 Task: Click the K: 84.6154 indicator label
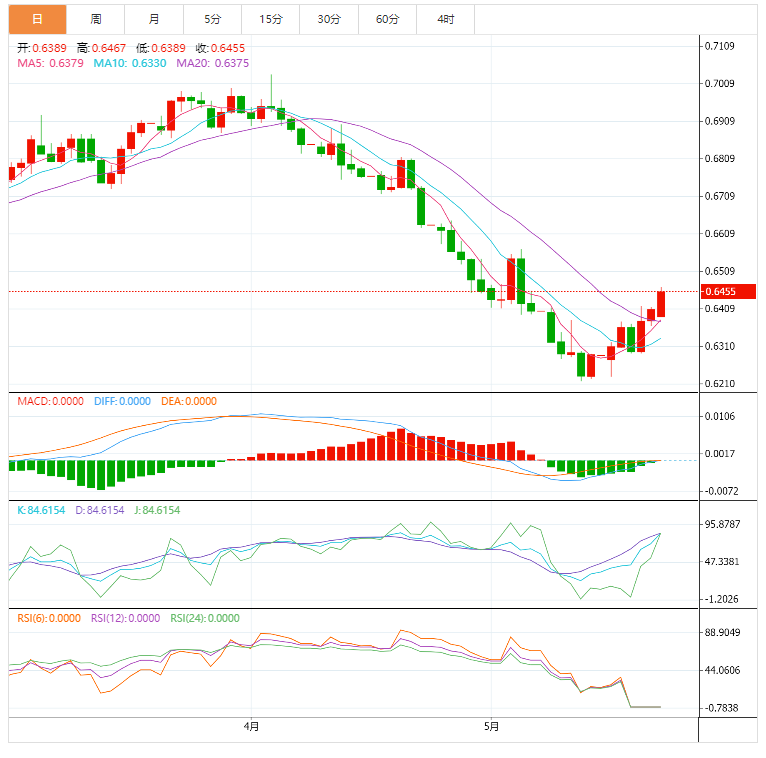(41, 510)
